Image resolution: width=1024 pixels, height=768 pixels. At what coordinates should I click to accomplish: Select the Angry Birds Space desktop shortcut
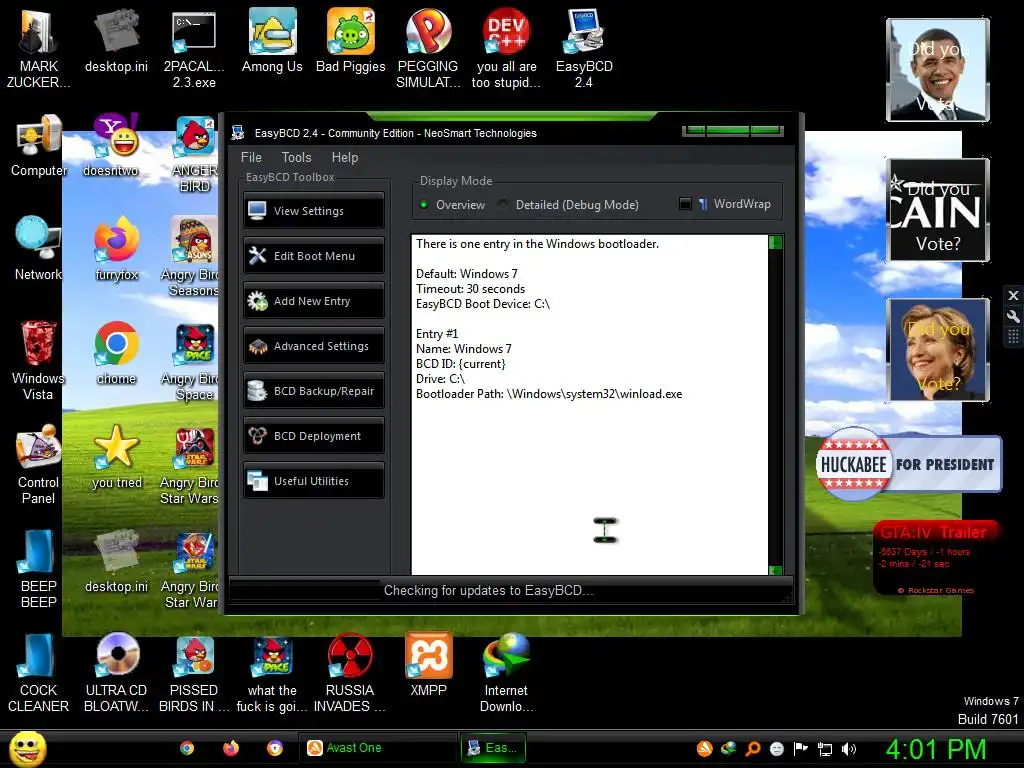click(x=191, y=361)
